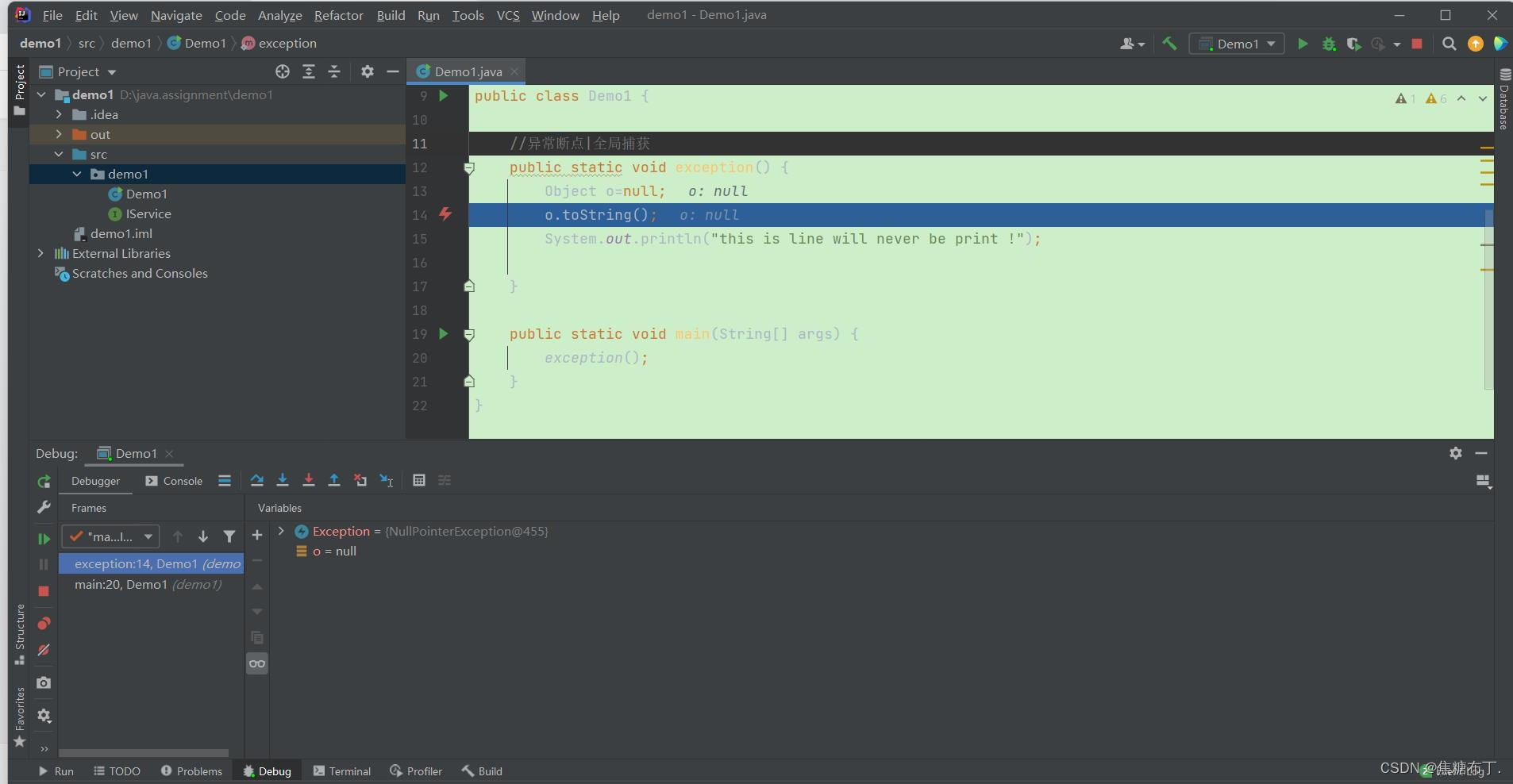Open the Navigate menu
This screenshot has height=784, width=1513.
click(176, 15)
